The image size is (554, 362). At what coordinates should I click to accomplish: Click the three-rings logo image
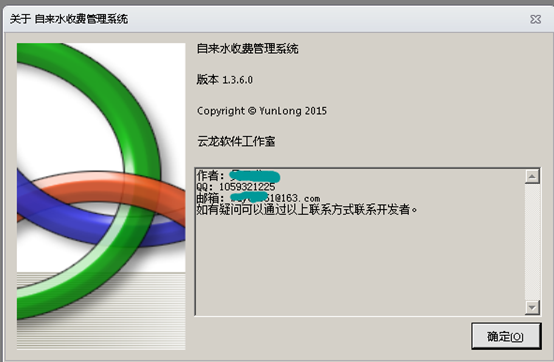[101, 196]
